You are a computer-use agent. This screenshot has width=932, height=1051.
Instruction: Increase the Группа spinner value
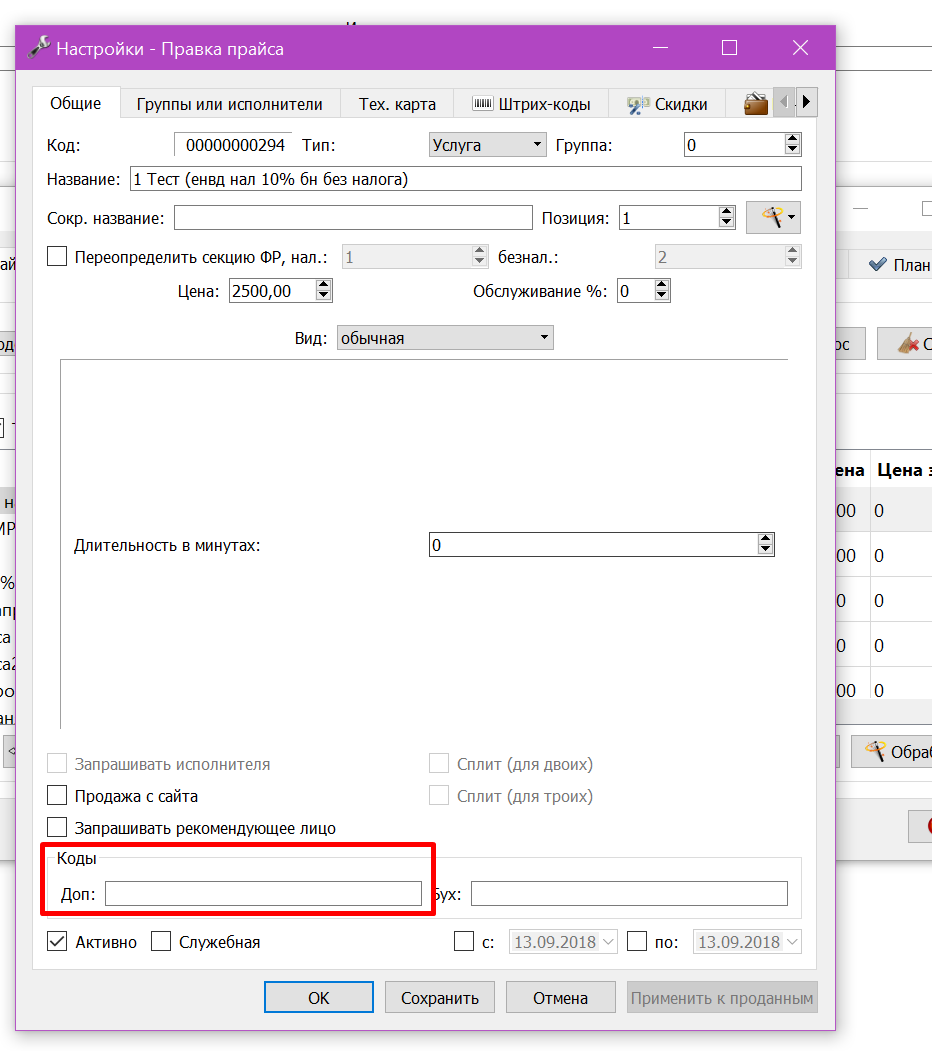[x=793, y=139]
